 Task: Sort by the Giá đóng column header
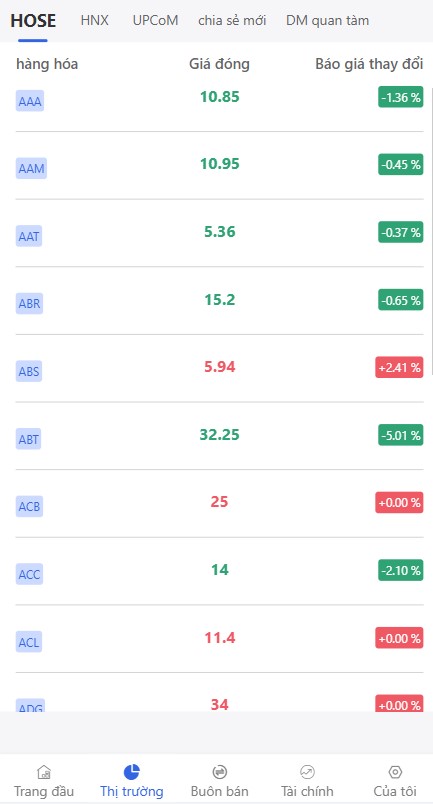(x=220, y=64)
